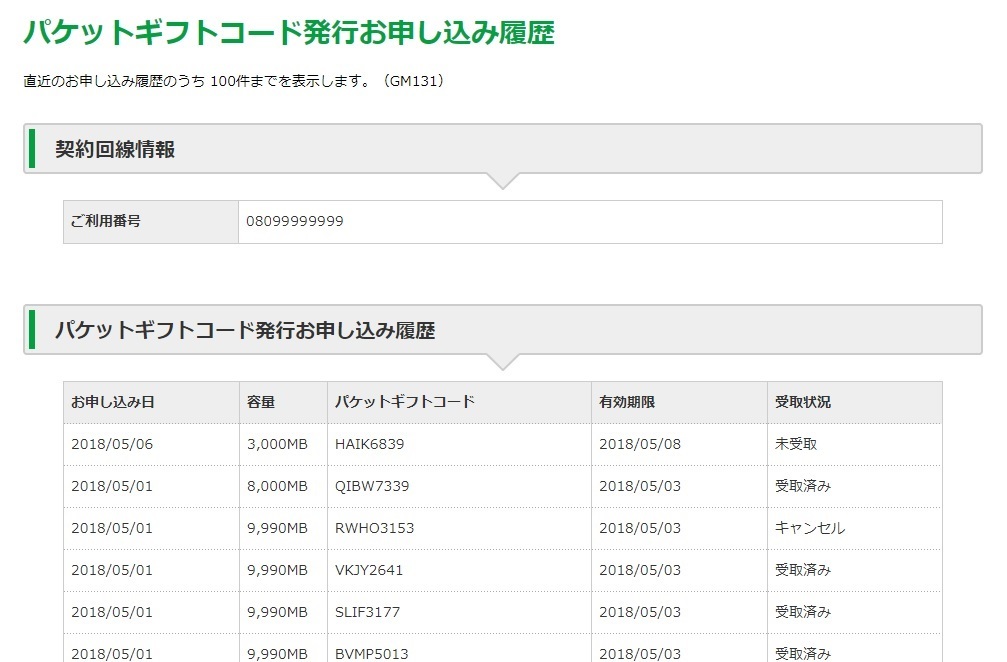Select gift code SLIF3177
The image size is (1007, 662).
click(367, 612)
